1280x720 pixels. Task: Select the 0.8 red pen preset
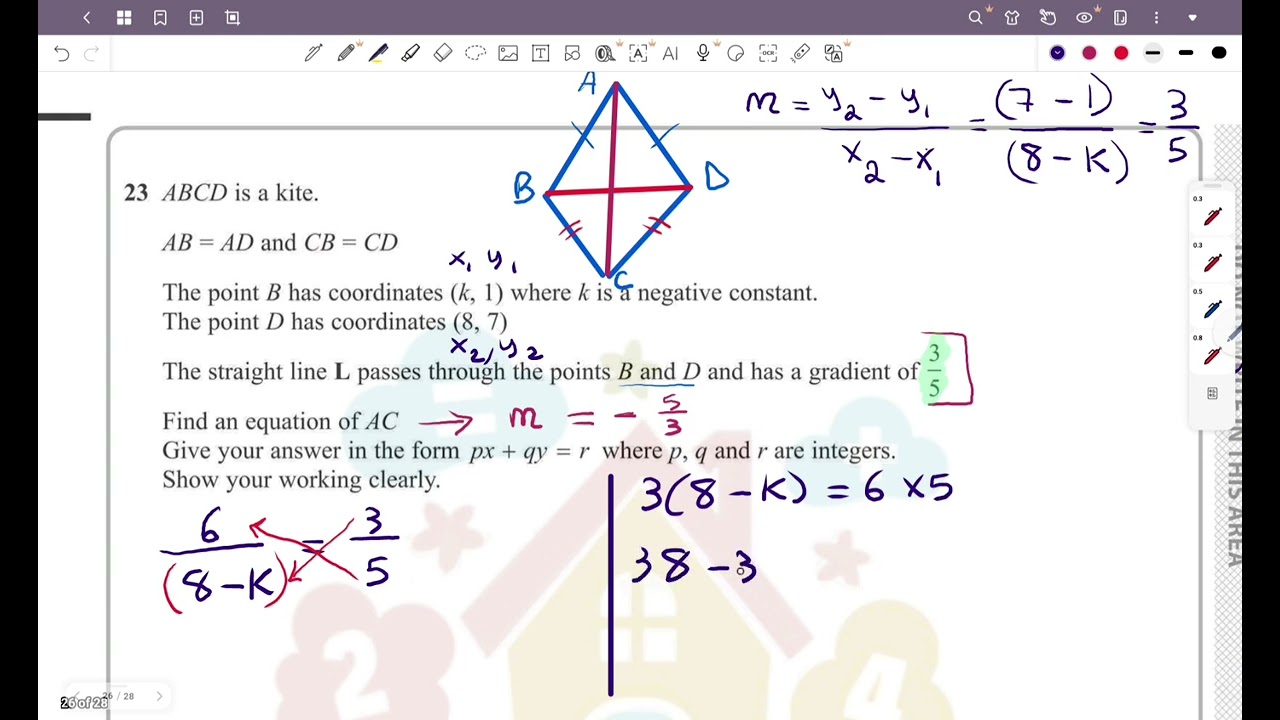(x=1212, y=355)
